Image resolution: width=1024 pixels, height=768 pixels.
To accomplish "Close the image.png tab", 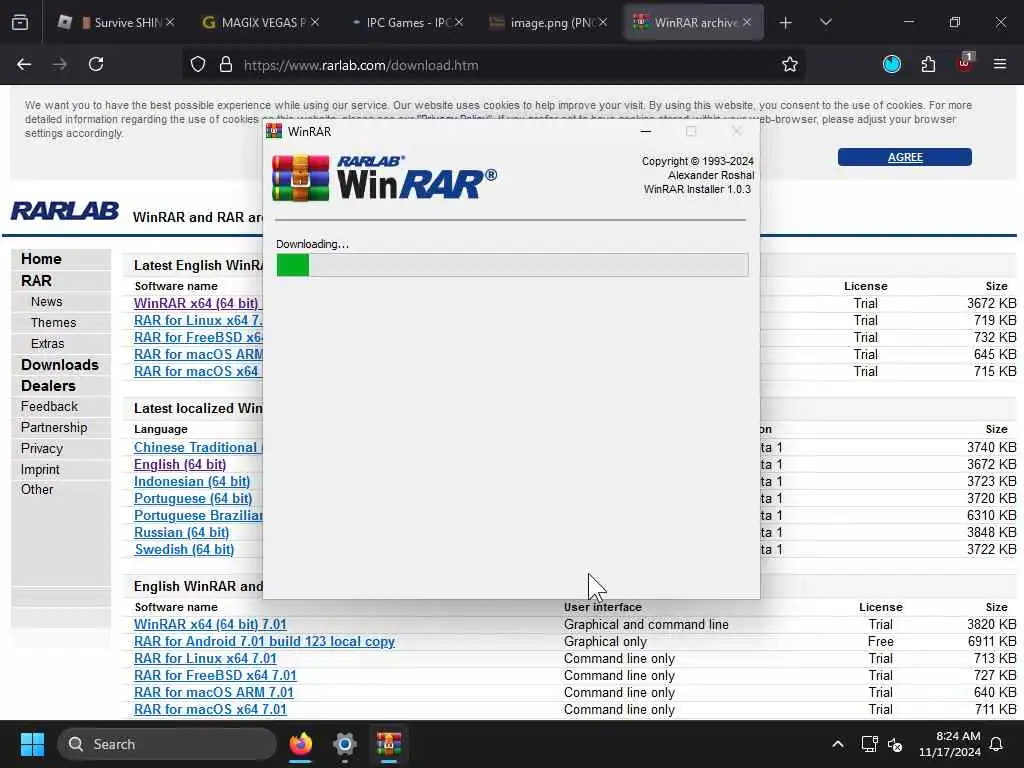I will (x=603, y=22).
